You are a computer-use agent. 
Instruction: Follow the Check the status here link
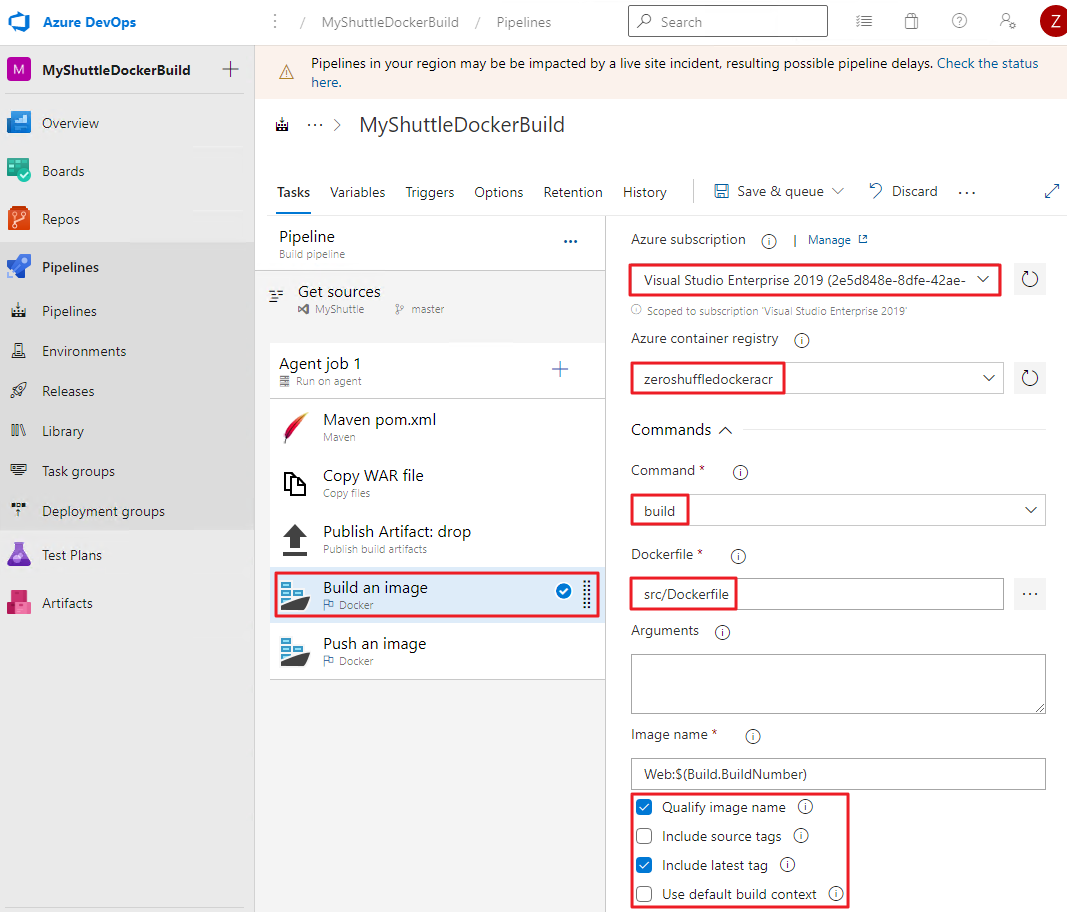click(x=987, y=63)
